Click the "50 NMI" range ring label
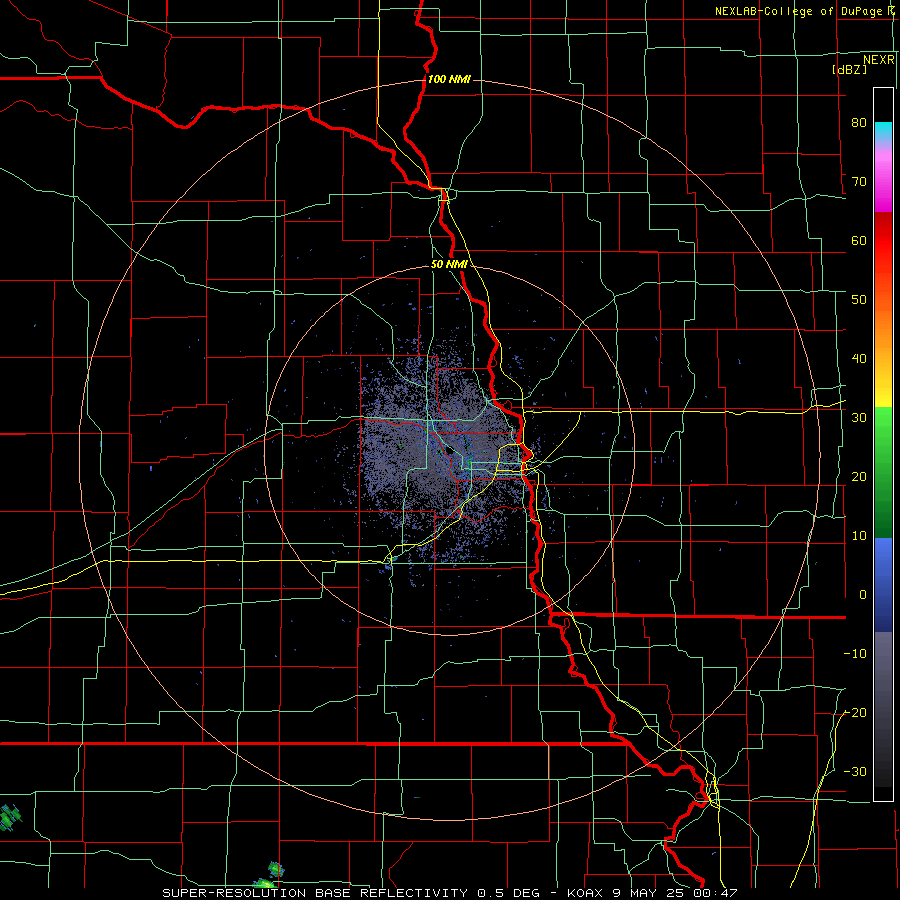 point(449,264)
